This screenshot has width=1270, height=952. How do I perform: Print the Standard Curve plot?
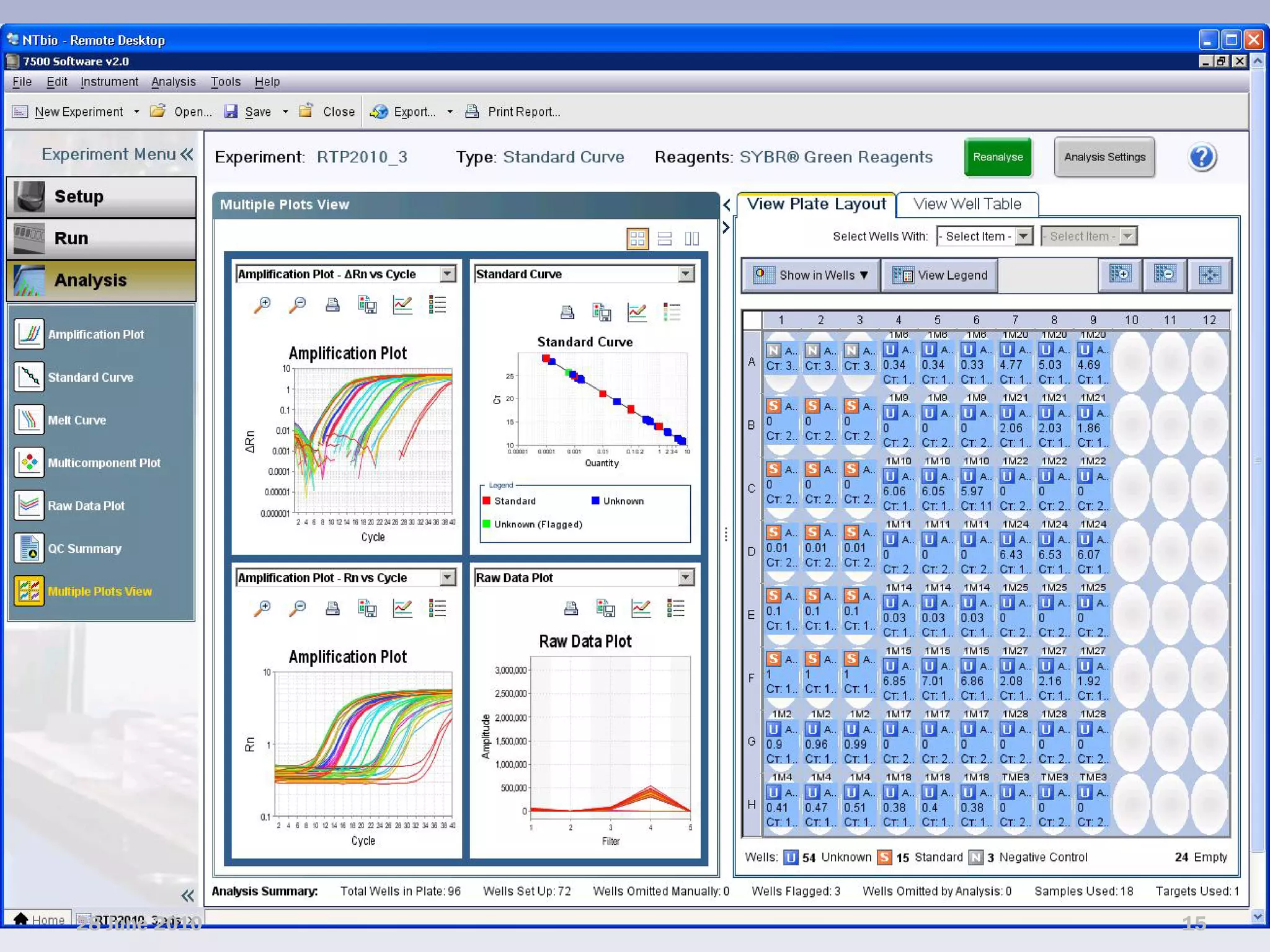pos(567,312)
